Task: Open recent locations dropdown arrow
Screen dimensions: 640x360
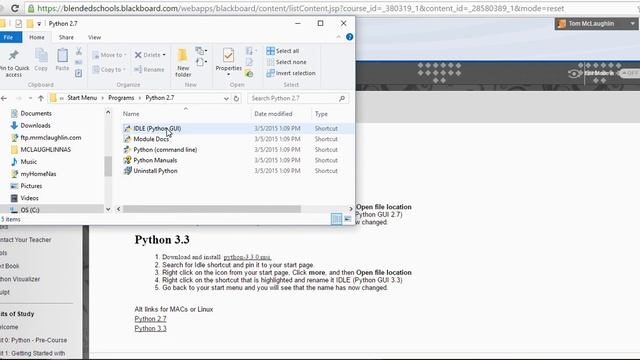Action: click(x=30, y=98)
